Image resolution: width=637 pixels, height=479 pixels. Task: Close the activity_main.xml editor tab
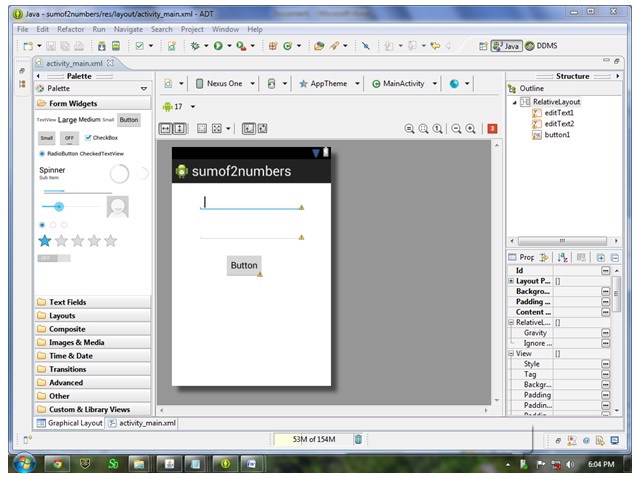click(110, 63)
